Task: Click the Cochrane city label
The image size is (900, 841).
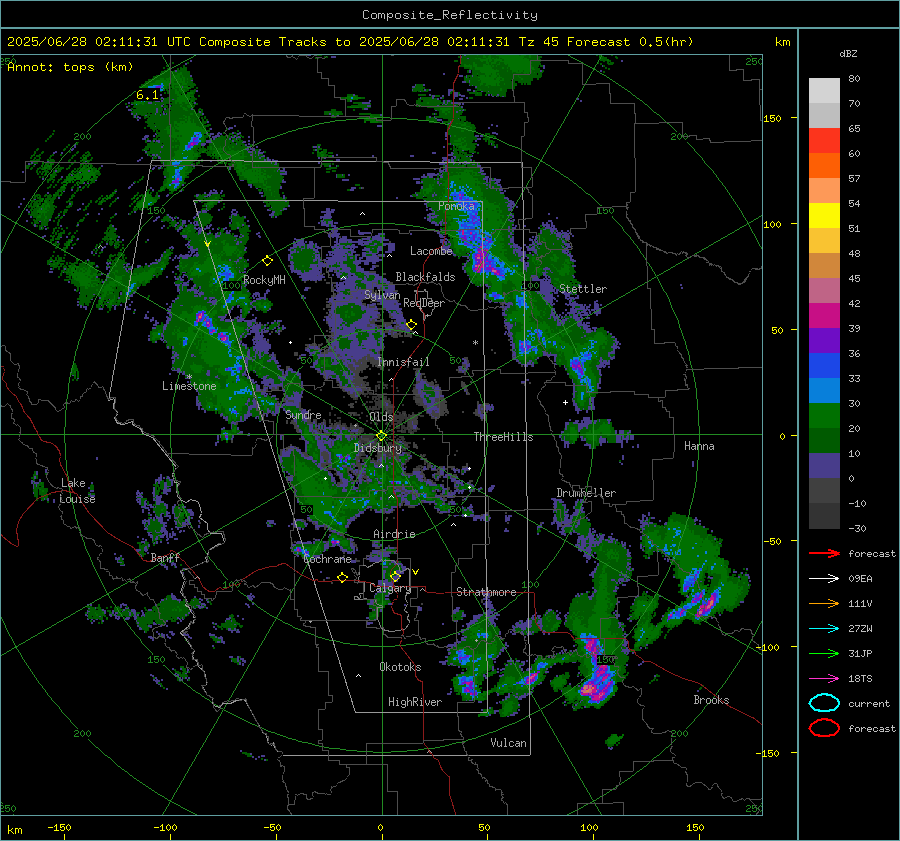Action: [x=327, y=559]
